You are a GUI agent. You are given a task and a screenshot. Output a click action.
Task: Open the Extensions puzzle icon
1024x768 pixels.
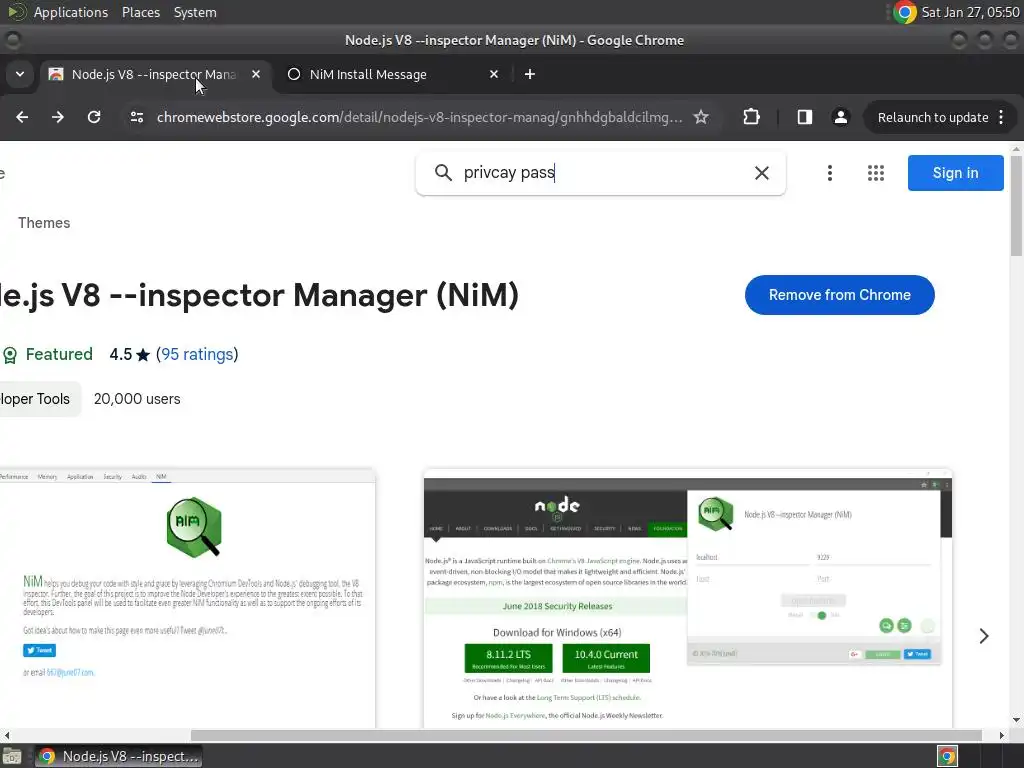pos(751,117)
